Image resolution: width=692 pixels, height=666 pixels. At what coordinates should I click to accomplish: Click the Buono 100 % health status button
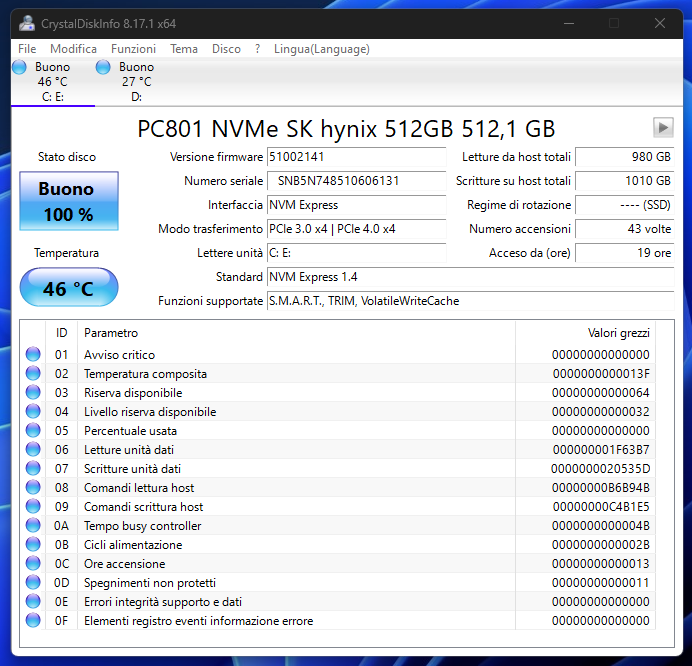pos(69,201)
